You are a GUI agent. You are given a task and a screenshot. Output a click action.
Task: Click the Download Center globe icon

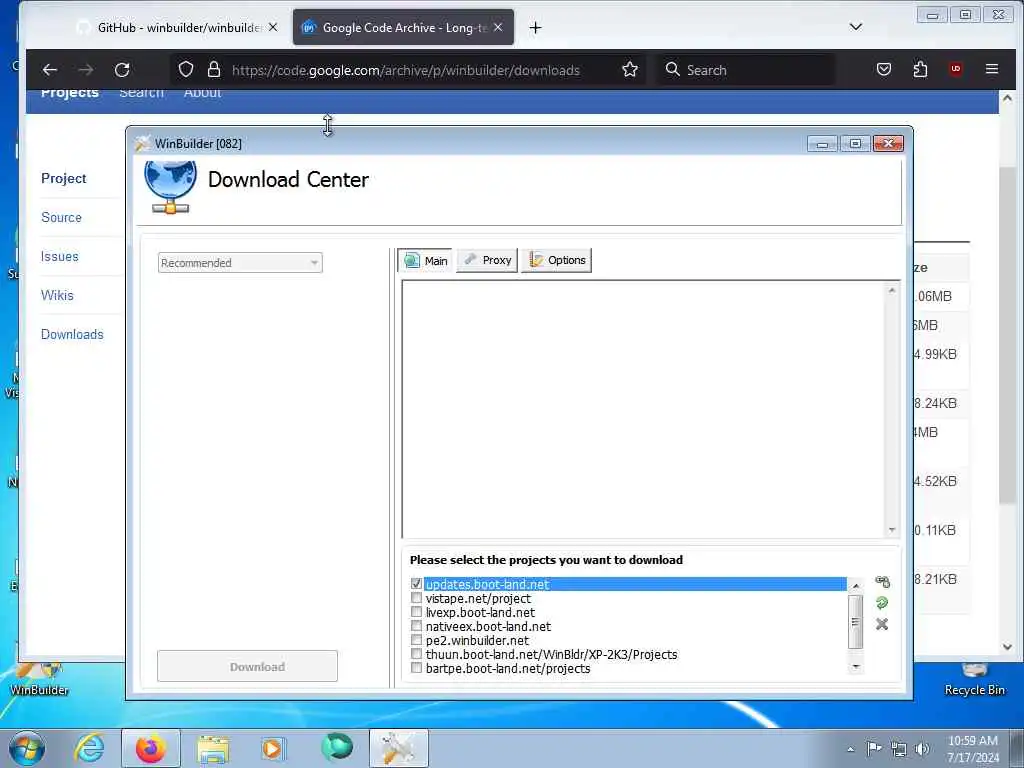(170, 187)
